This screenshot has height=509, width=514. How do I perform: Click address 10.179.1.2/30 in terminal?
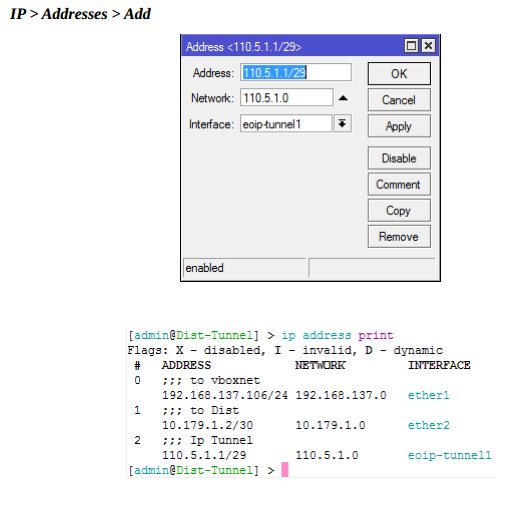[x=208, y=425]
